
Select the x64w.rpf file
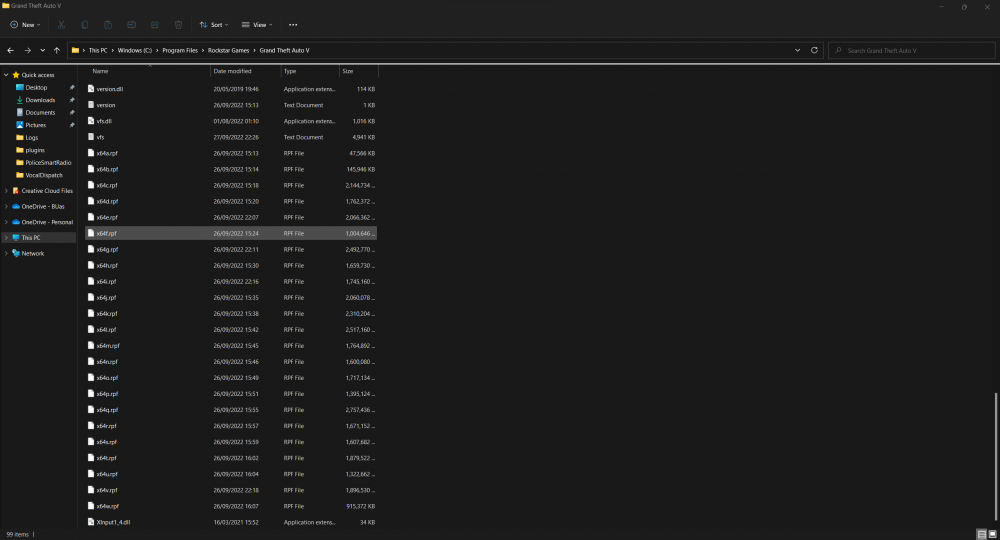point(231,506)
